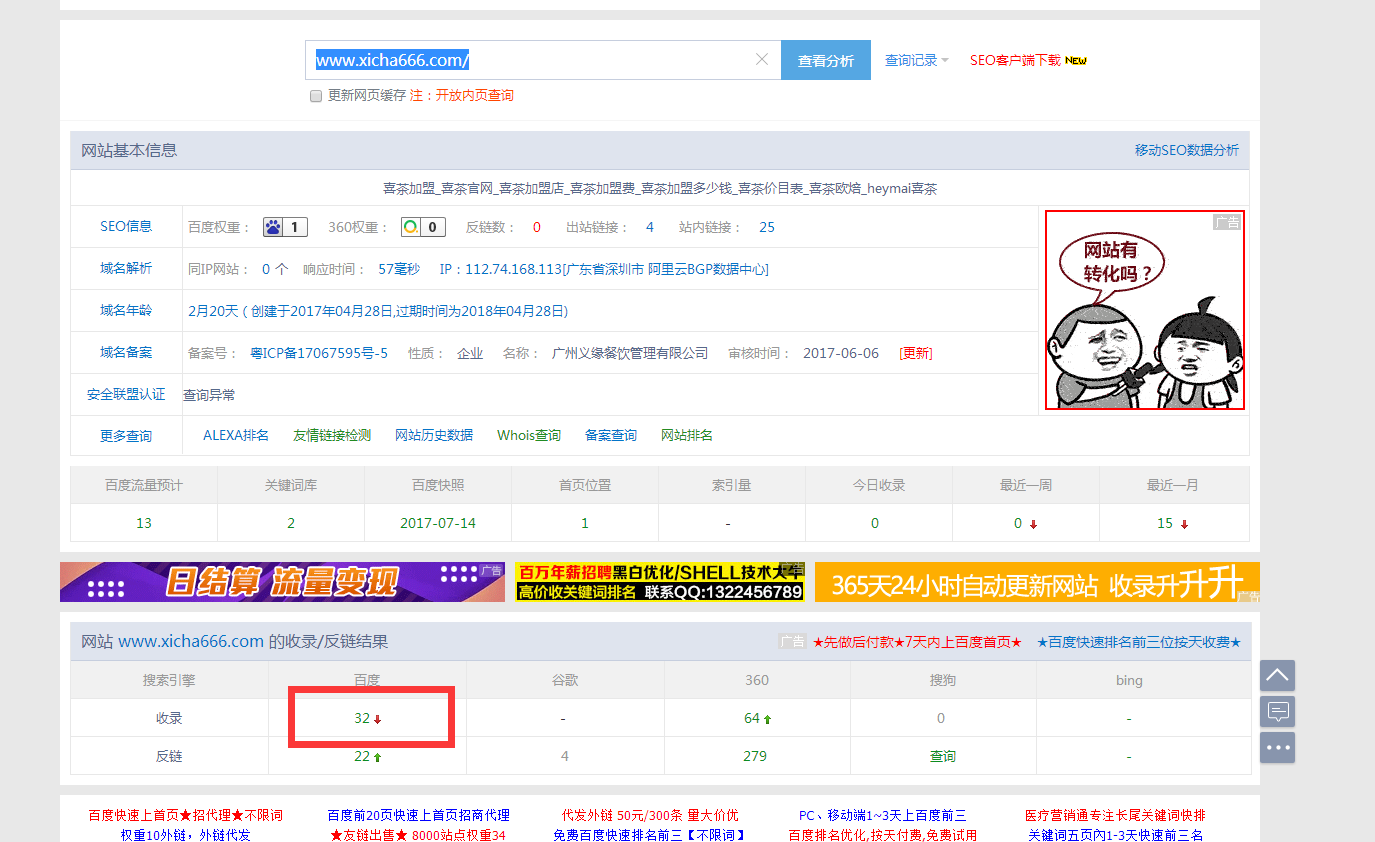Click the 最近一月 value 15
Viewport: 1375px width, 842px height.
(x=1165, y=523)
